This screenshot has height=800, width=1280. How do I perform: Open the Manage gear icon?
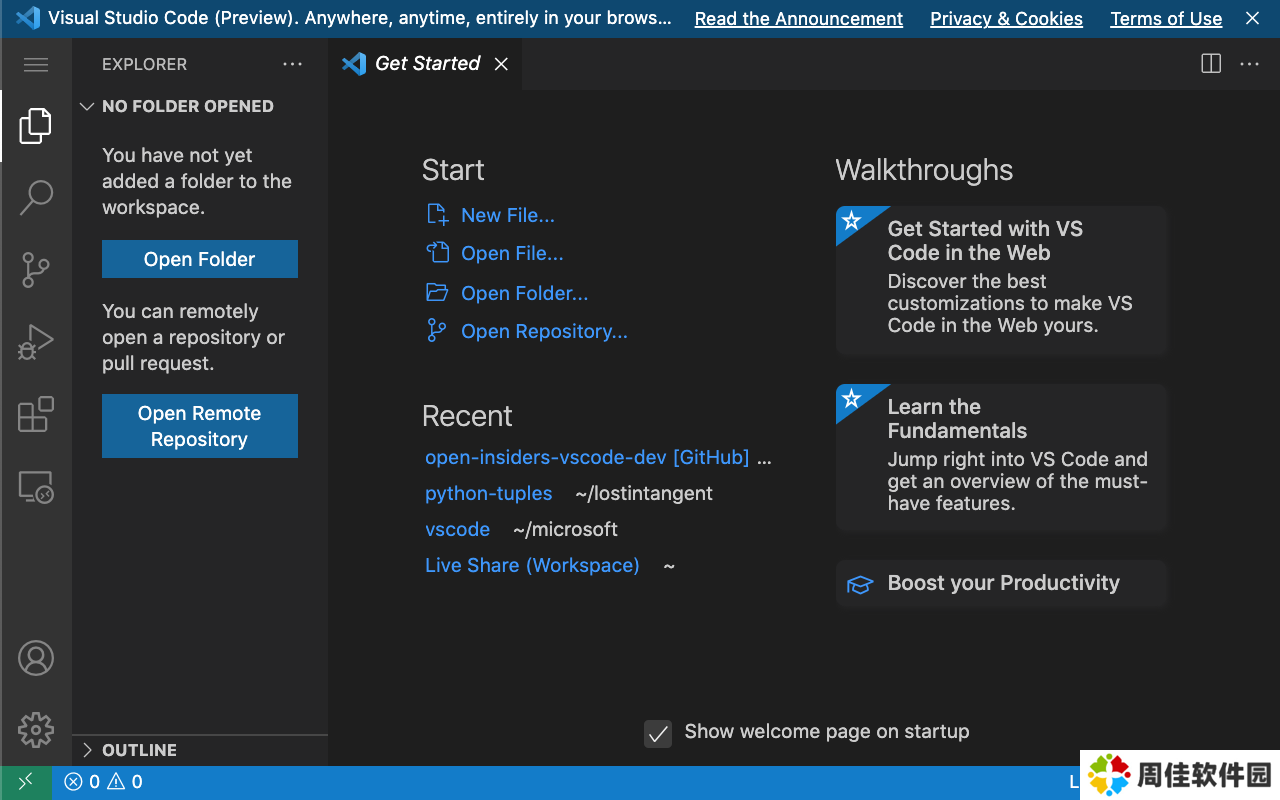click(x=36, y=730)
